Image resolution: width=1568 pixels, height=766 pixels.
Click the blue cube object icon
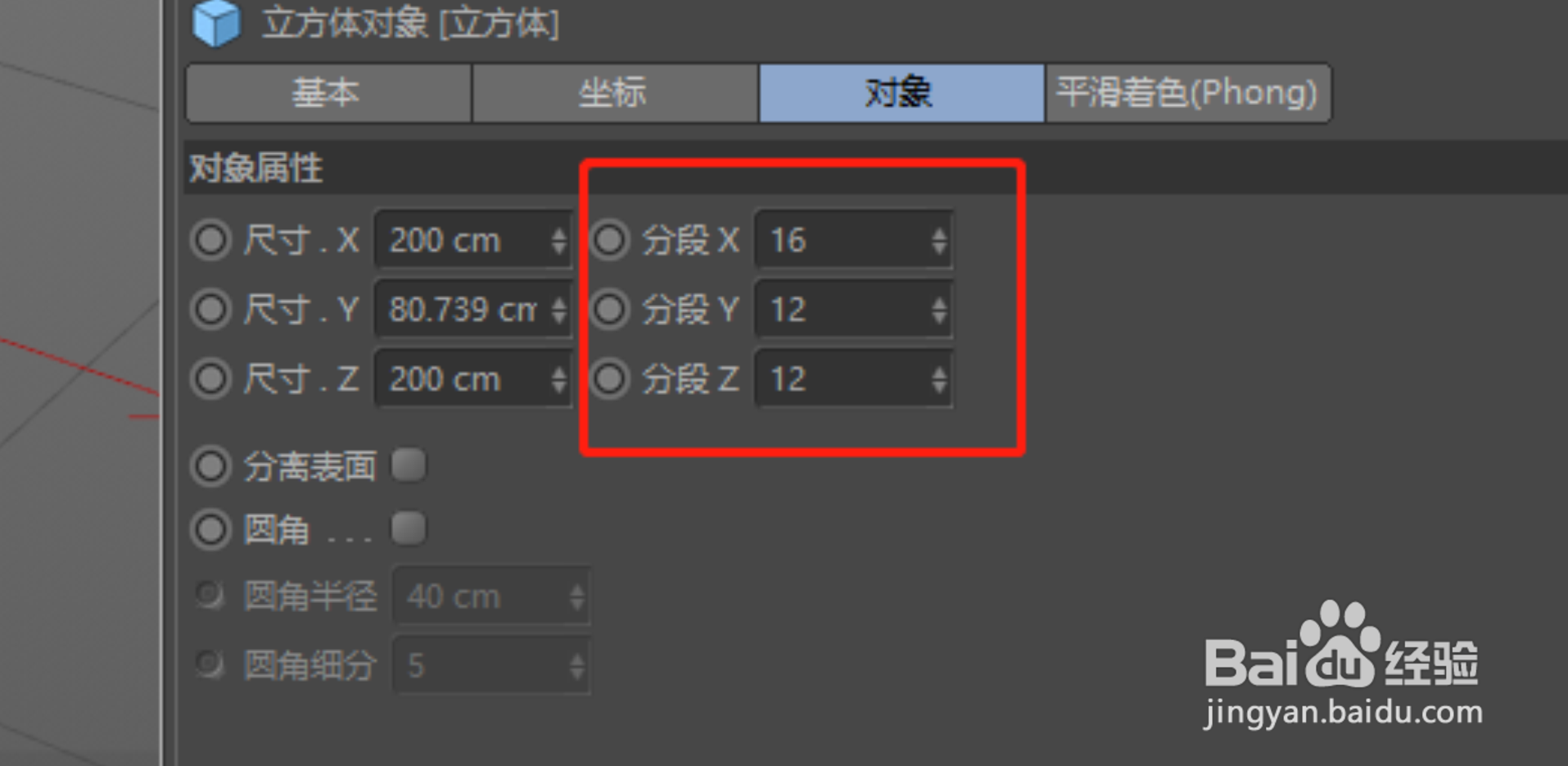pos(216,22)
